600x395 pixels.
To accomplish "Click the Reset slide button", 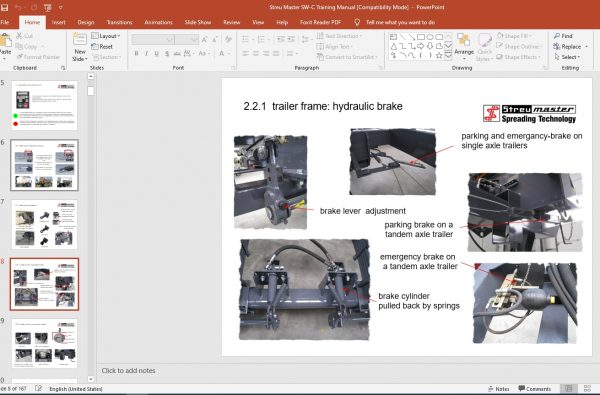I will click(102, 46).
